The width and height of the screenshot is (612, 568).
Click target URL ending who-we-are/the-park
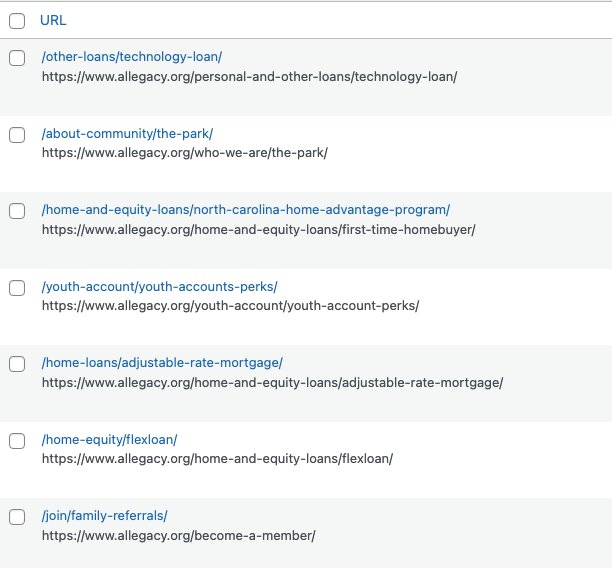tap(184, 153)
